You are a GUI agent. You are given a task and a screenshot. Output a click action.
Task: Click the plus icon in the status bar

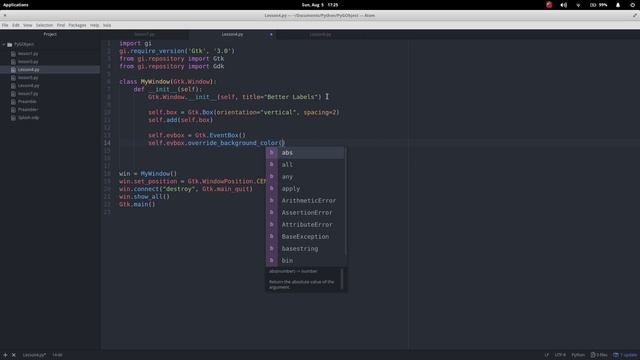click(5, 355)
